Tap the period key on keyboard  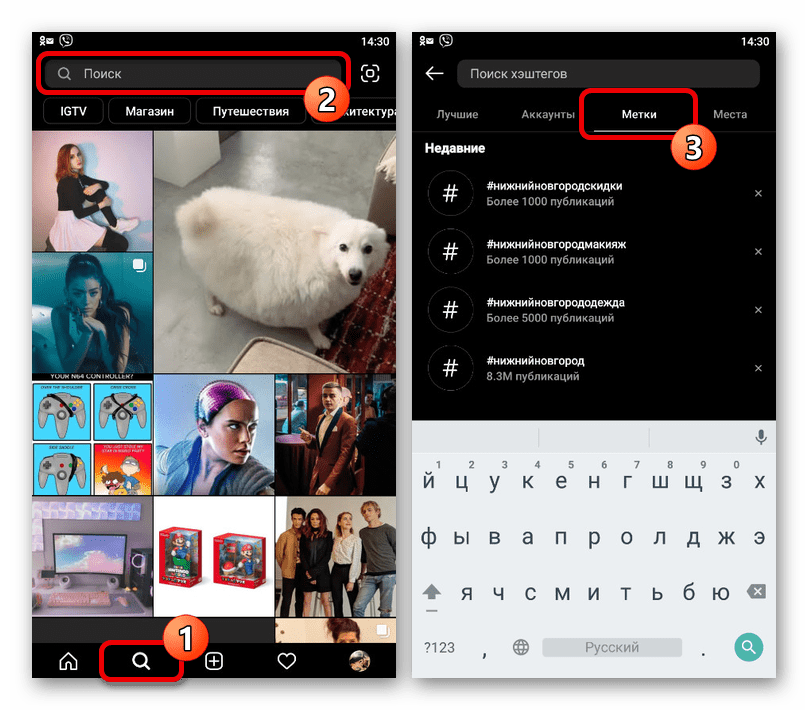click(x=703, y=653)
